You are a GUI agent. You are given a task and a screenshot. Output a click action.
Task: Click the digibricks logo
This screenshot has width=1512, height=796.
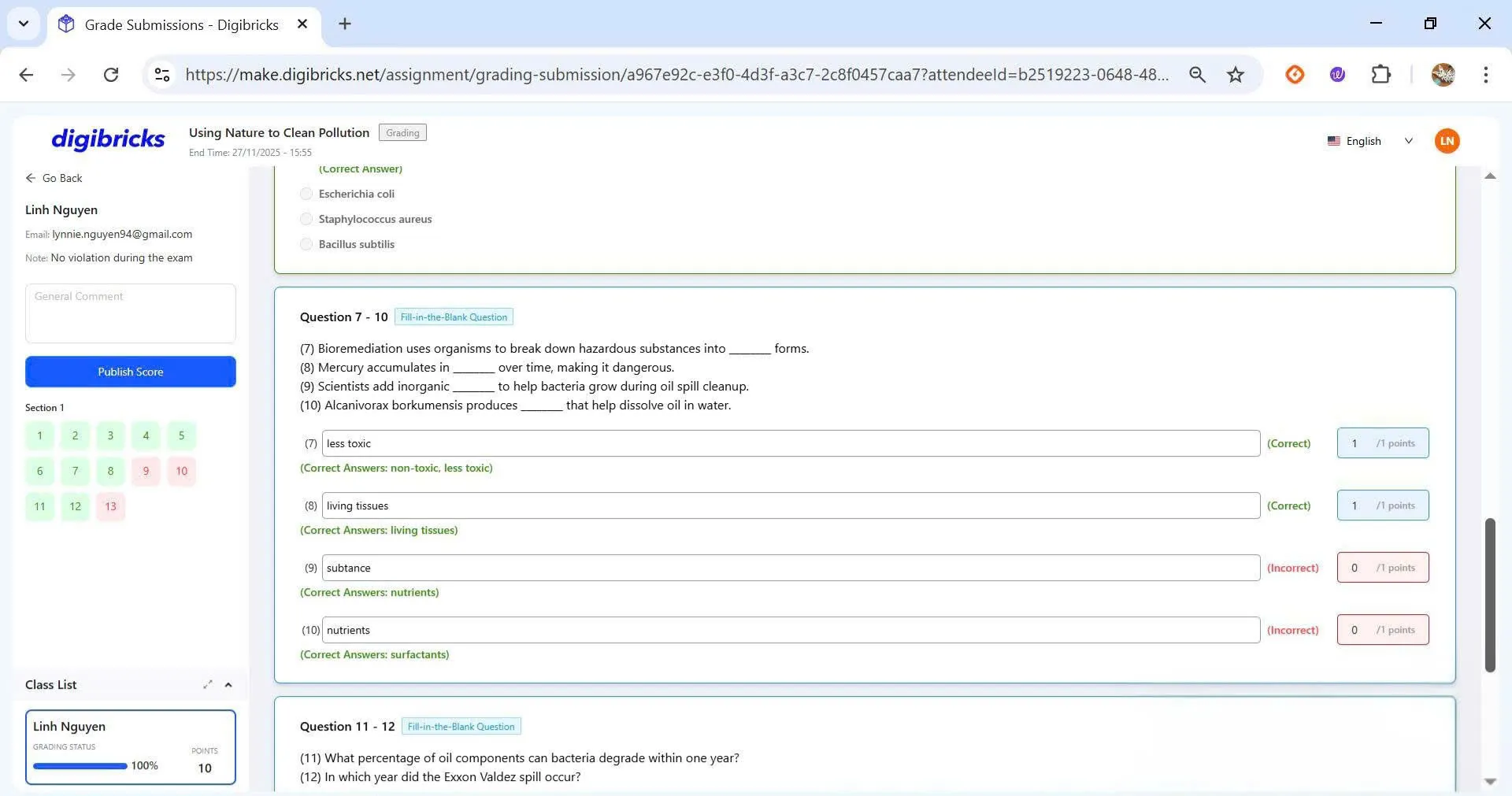click(x=108, y=139)
